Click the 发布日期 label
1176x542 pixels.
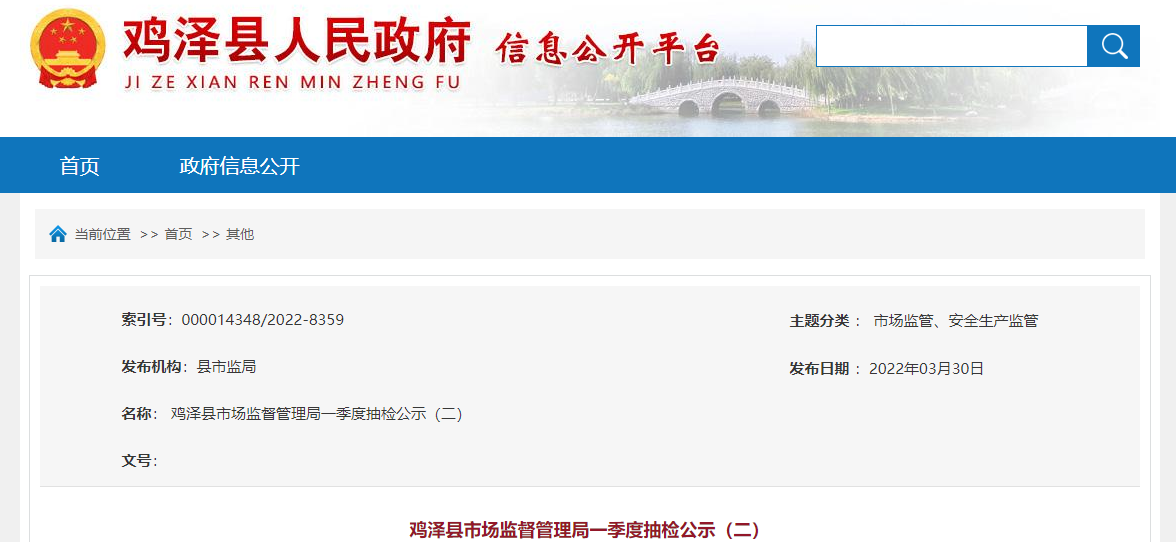[820, 368]
